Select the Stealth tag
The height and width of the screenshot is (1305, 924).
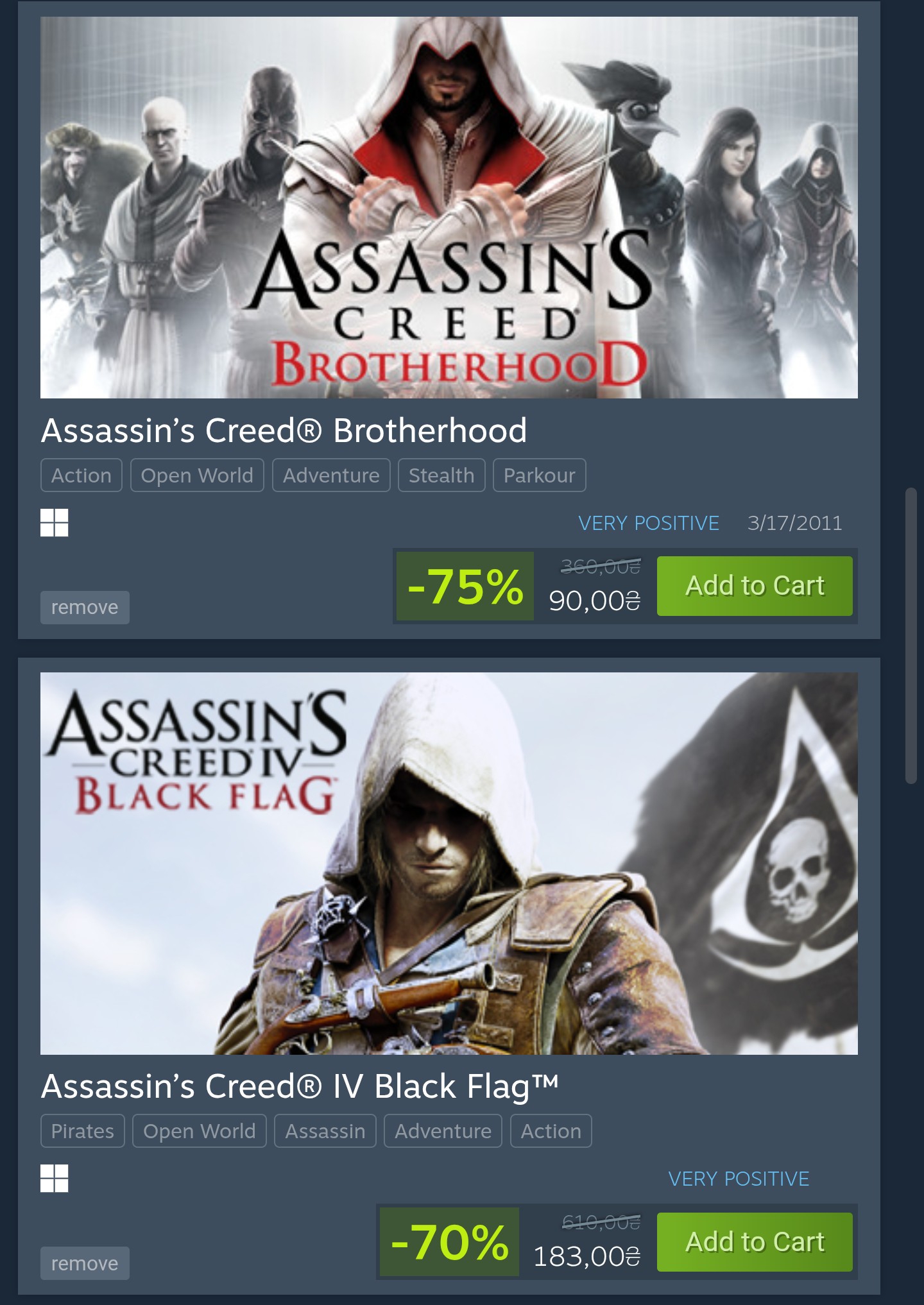[x=441, y=475]
